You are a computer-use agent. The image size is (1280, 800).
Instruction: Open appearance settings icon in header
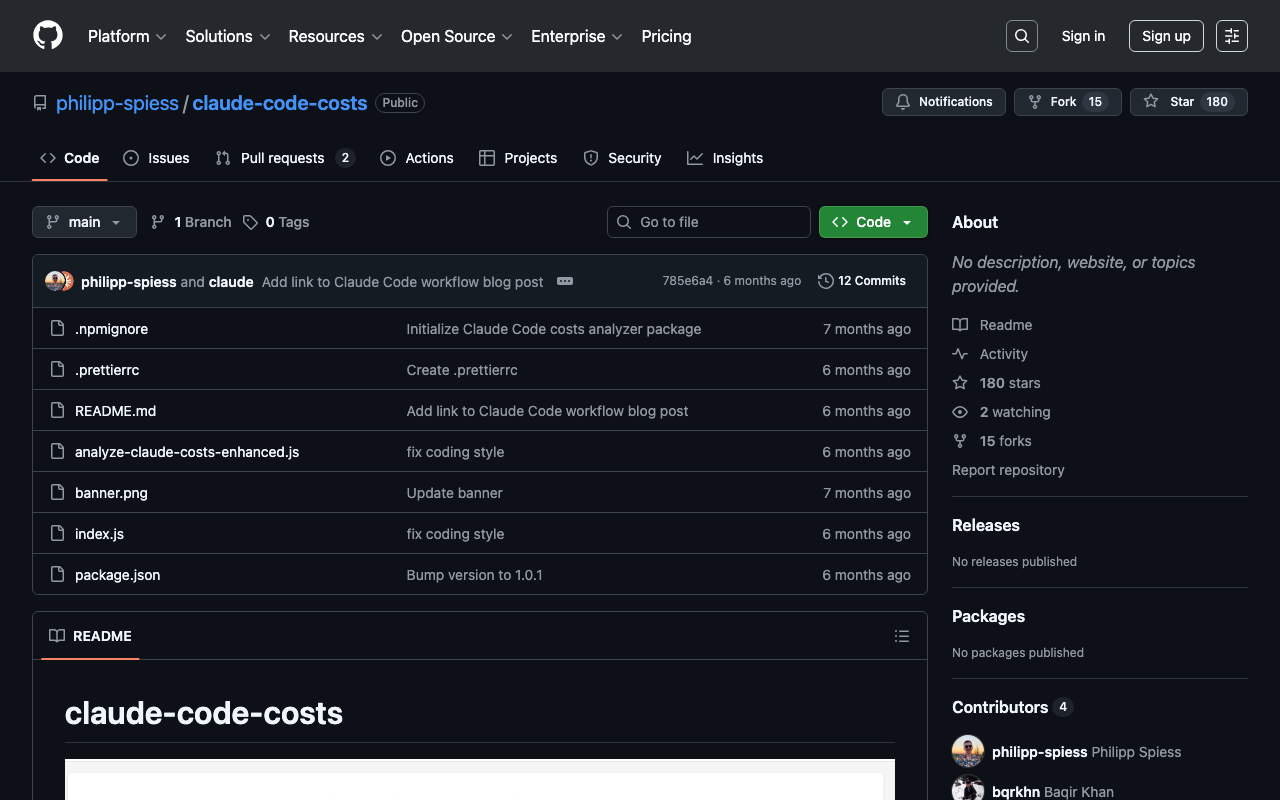(x=1231, y=36)
